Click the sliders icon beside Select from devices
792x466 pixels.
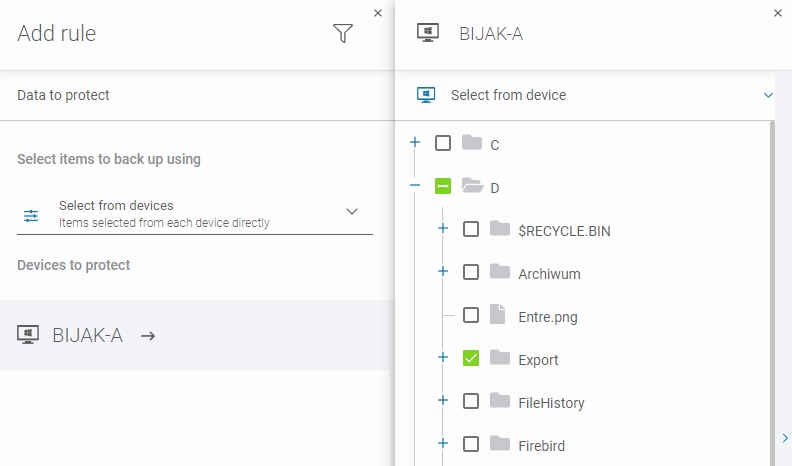point(31,215)
